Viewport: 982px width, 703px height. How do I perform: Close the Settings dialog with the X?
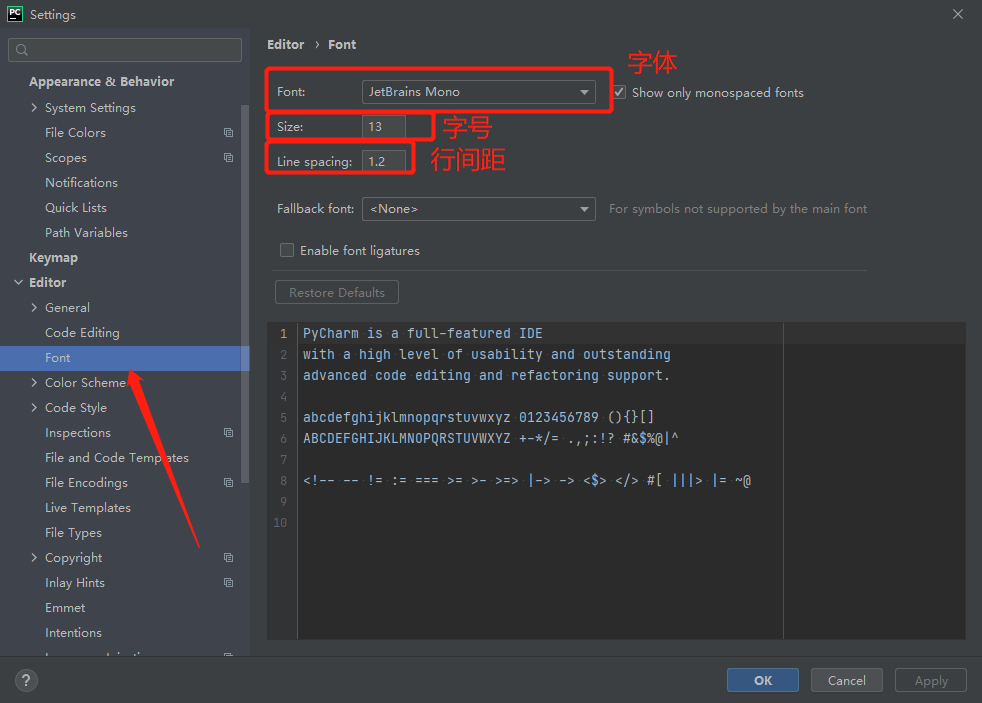tap(958, 14)
